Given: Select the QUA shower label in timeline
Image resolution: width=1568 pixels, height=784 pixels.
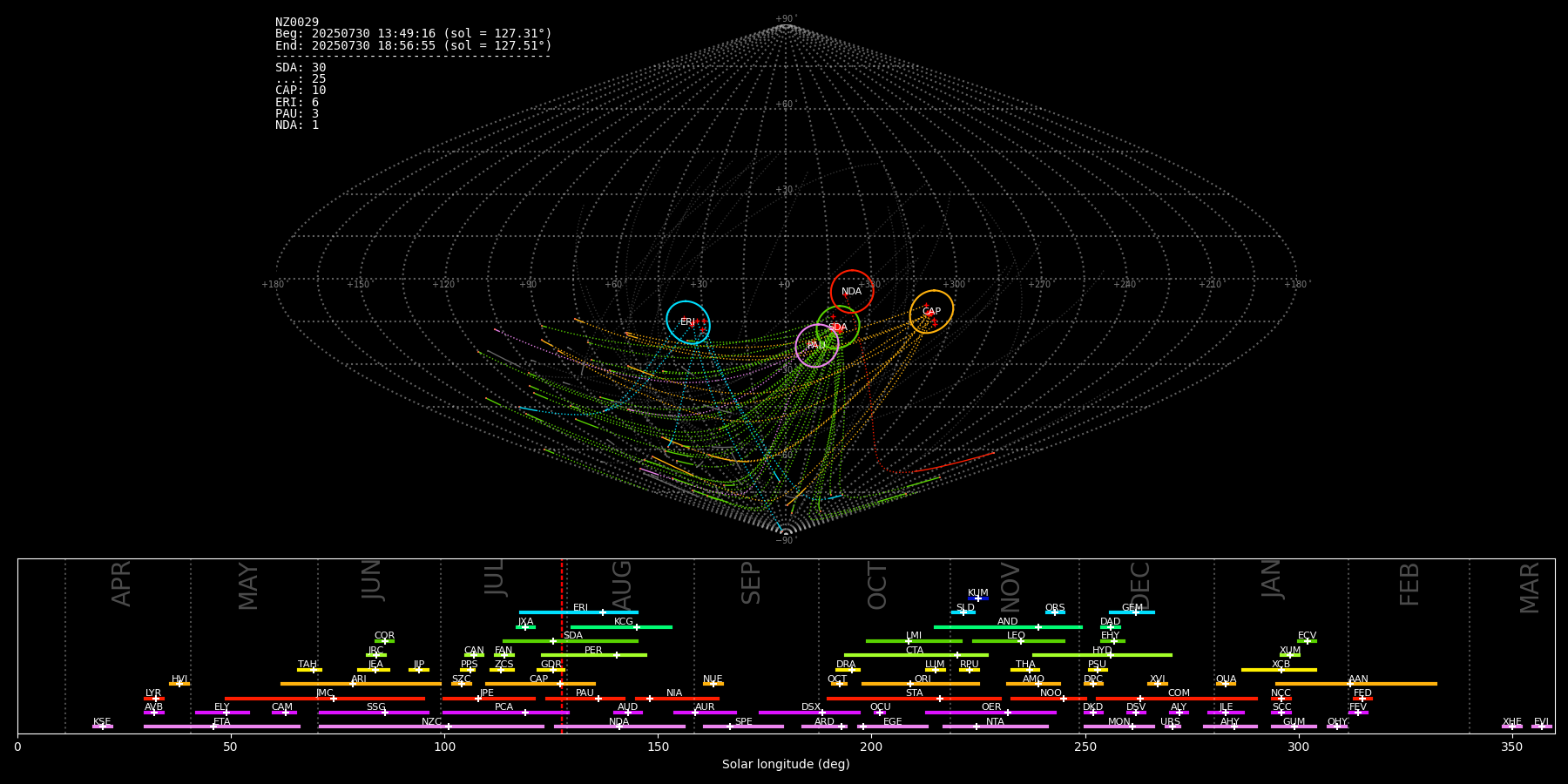Looking at the screenshot, I should [1226, 679].
